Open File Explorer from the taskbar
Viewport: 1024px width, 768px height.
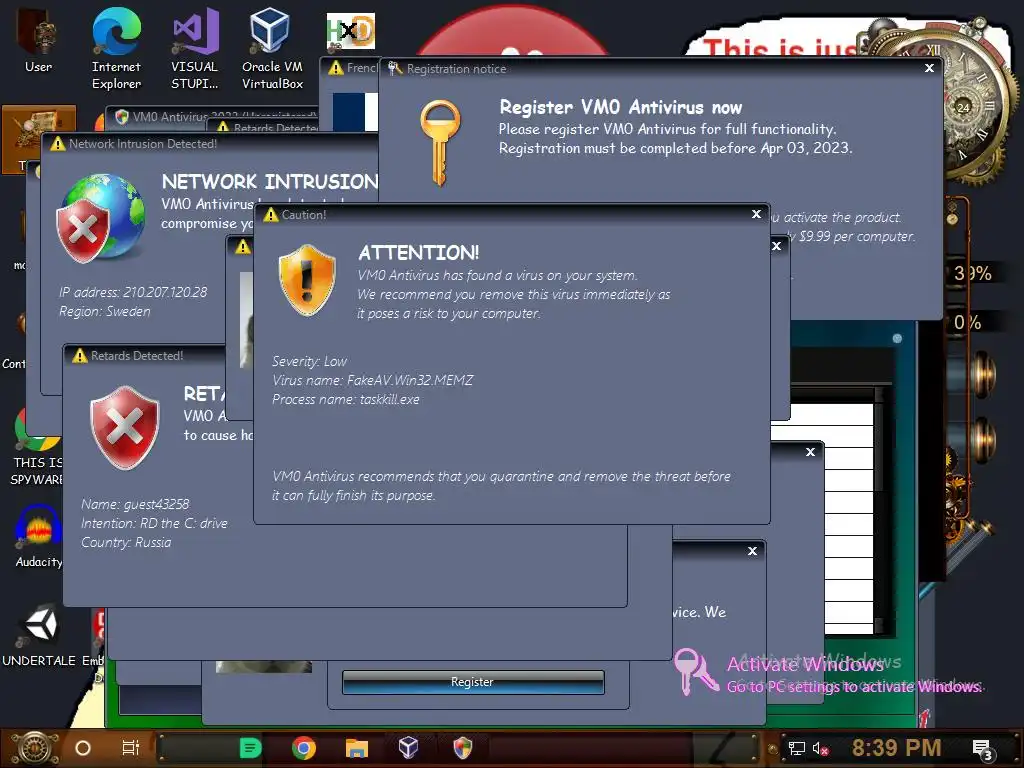click(357, 748)
